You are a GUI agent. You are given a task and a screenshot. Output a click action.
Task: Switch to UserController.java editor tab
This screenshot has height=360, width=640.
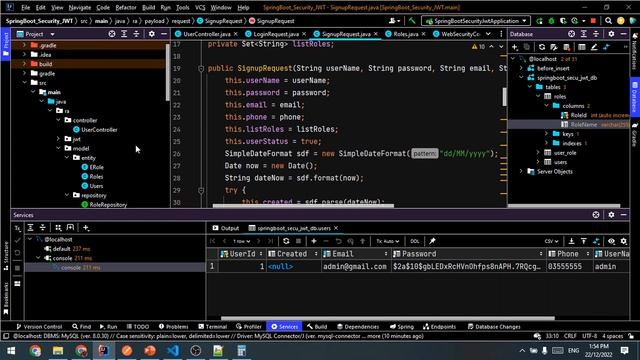coord(207,34)
